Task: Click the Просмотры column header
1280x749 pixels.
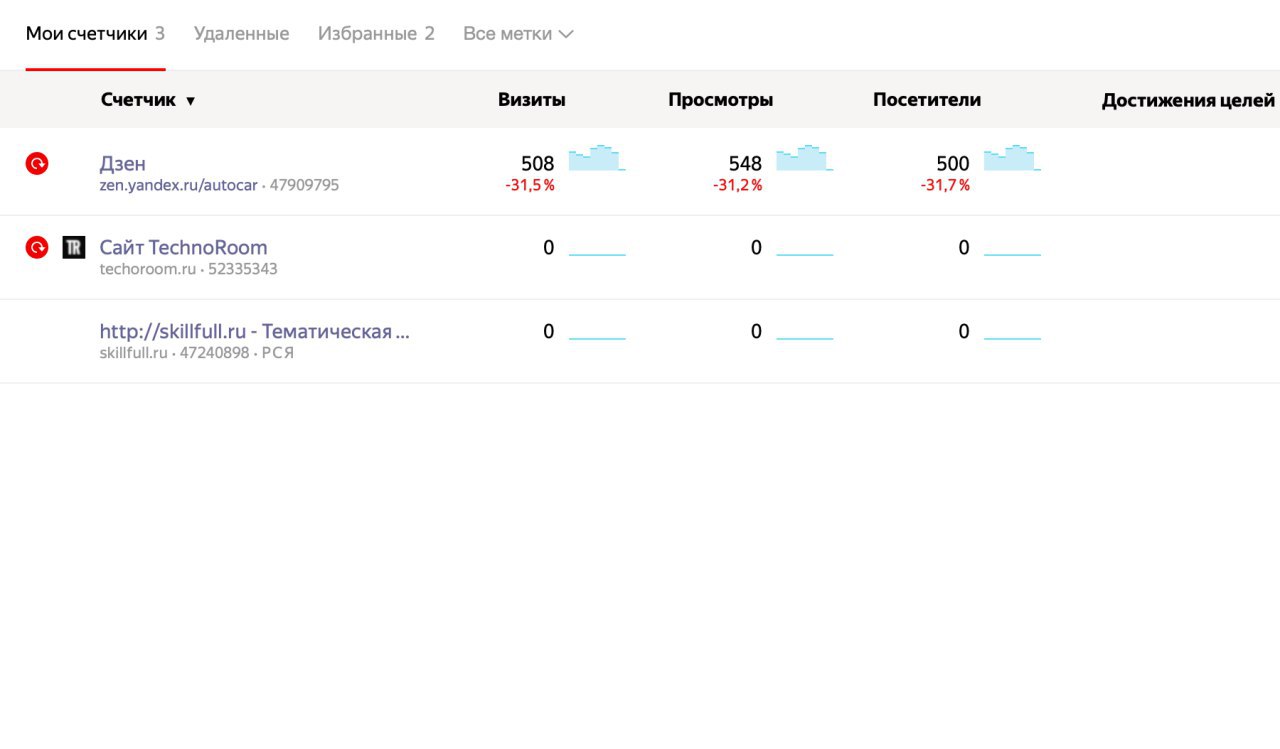Action: coord(721,100)
